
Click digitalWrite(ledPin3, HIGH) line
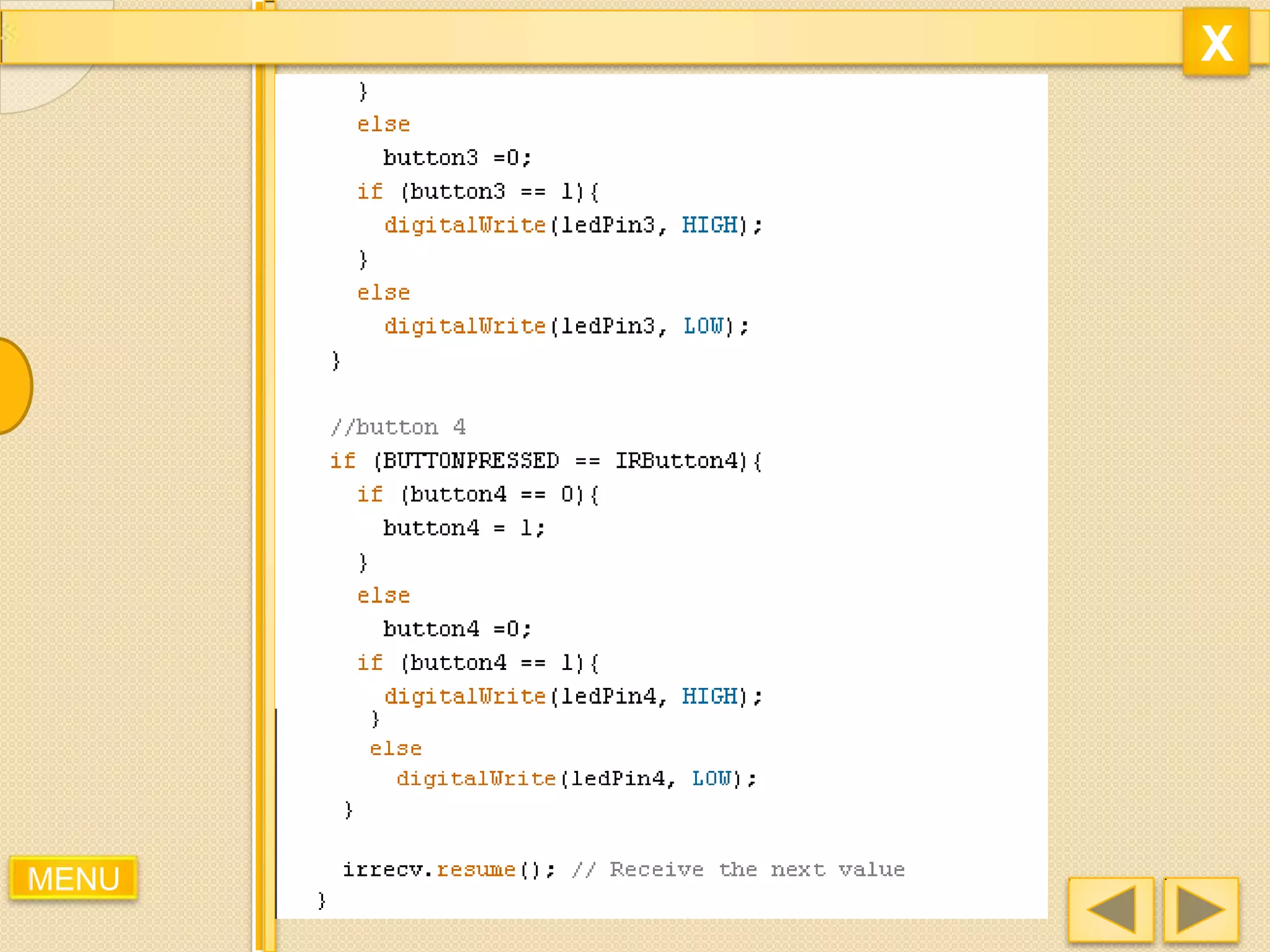tap(572, 225)
